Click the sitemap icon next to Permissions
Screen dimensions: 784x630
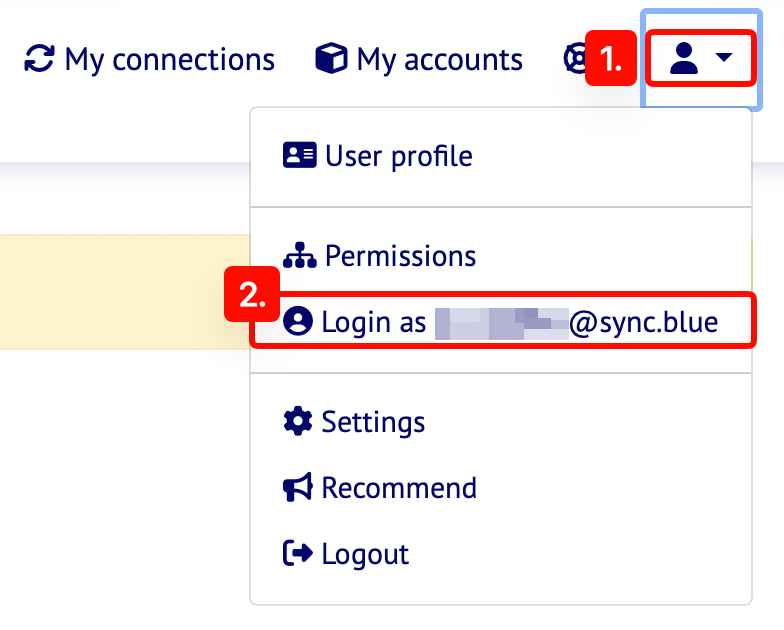coord(299,256)
